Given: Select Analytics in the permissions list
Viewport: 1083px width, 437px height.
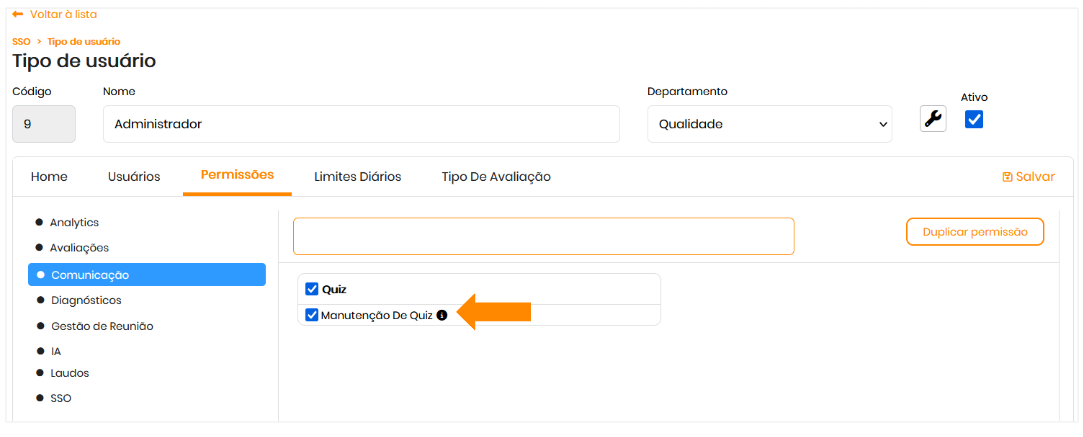Looking at the screenshot, I should pos(74,222).
